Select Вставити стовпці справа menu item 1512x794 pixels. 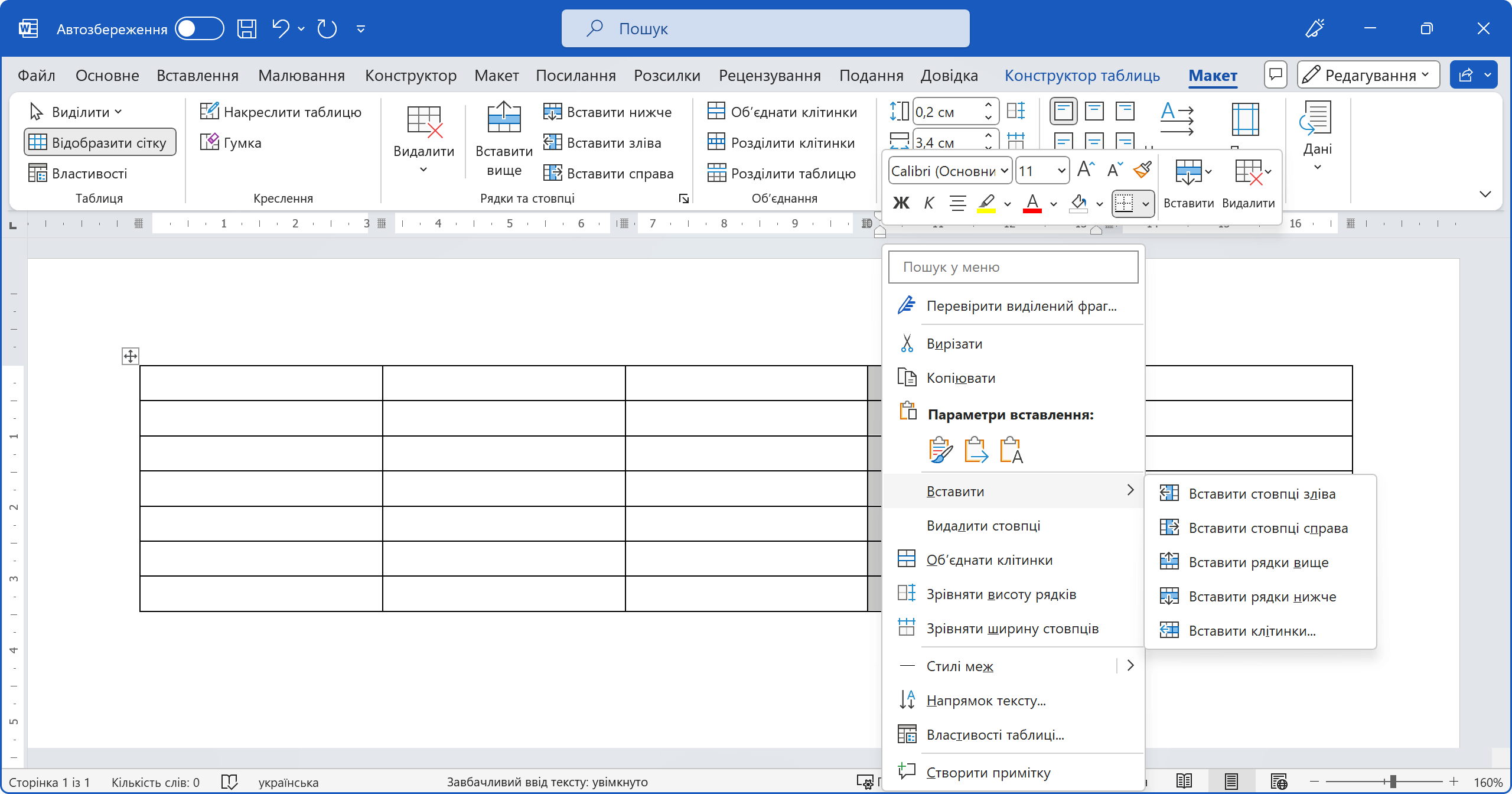pyautogui.click(x=1267, y=528)
